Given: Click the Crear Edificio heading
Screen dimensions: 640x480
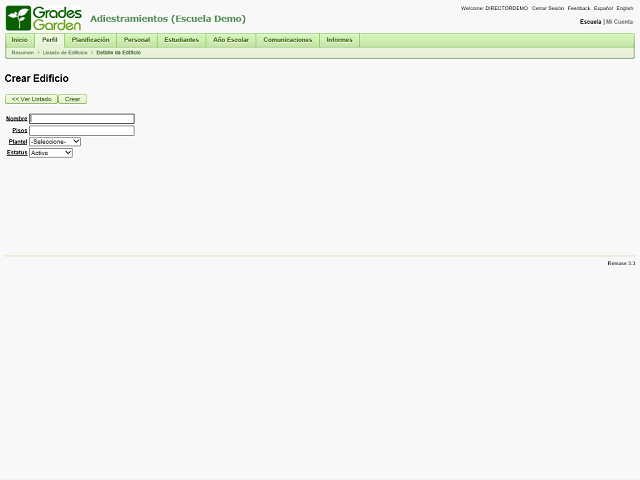Looking at the screenshot, I should 37,78.
